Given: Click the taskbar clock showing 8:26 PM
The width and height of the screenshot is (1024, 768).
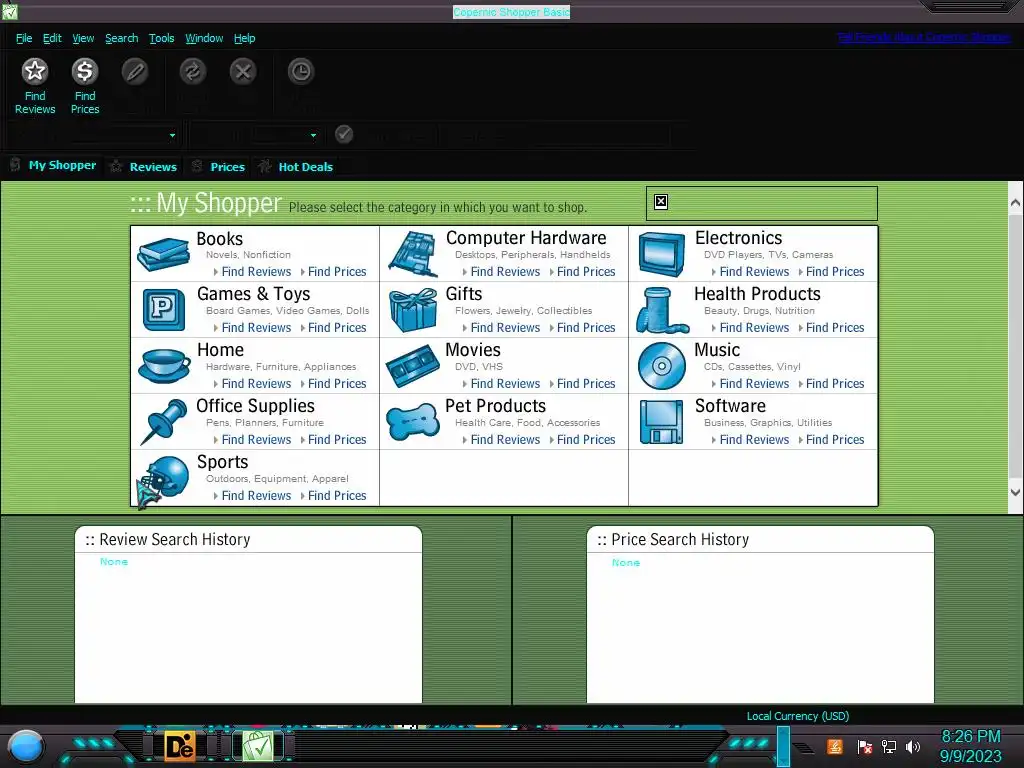Looking at the screenshot, I should pyautogui.click(x=970, y=737).
